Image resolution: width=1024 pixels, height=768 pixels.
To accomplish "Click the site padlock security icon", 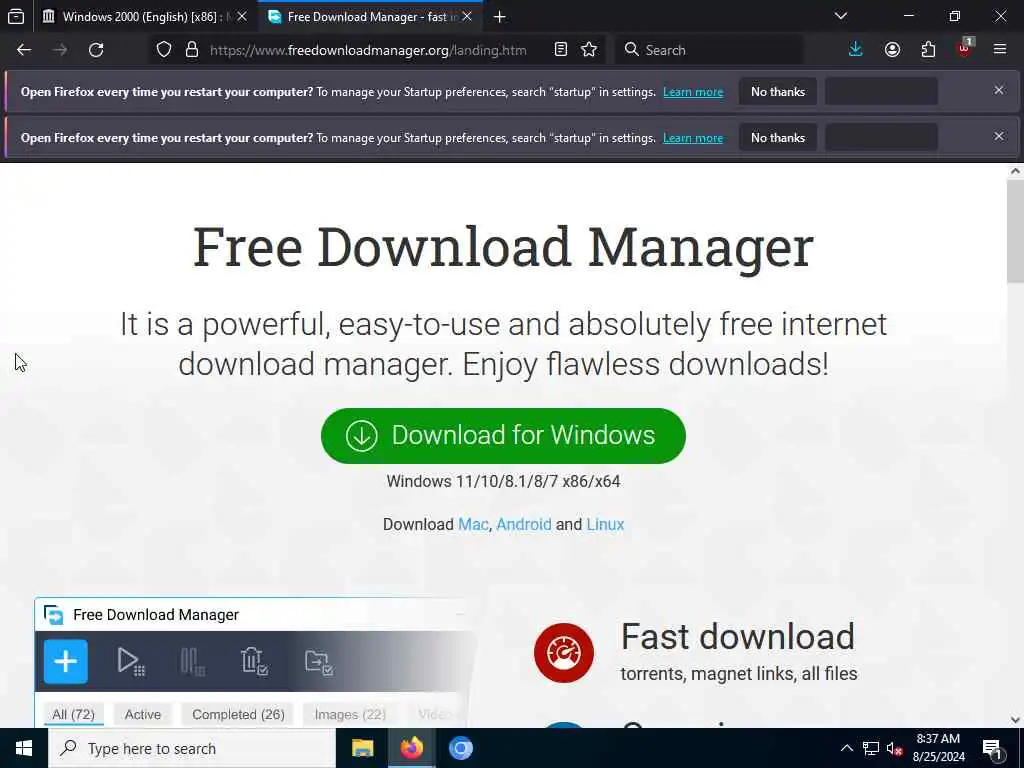I will pos(191,50).
